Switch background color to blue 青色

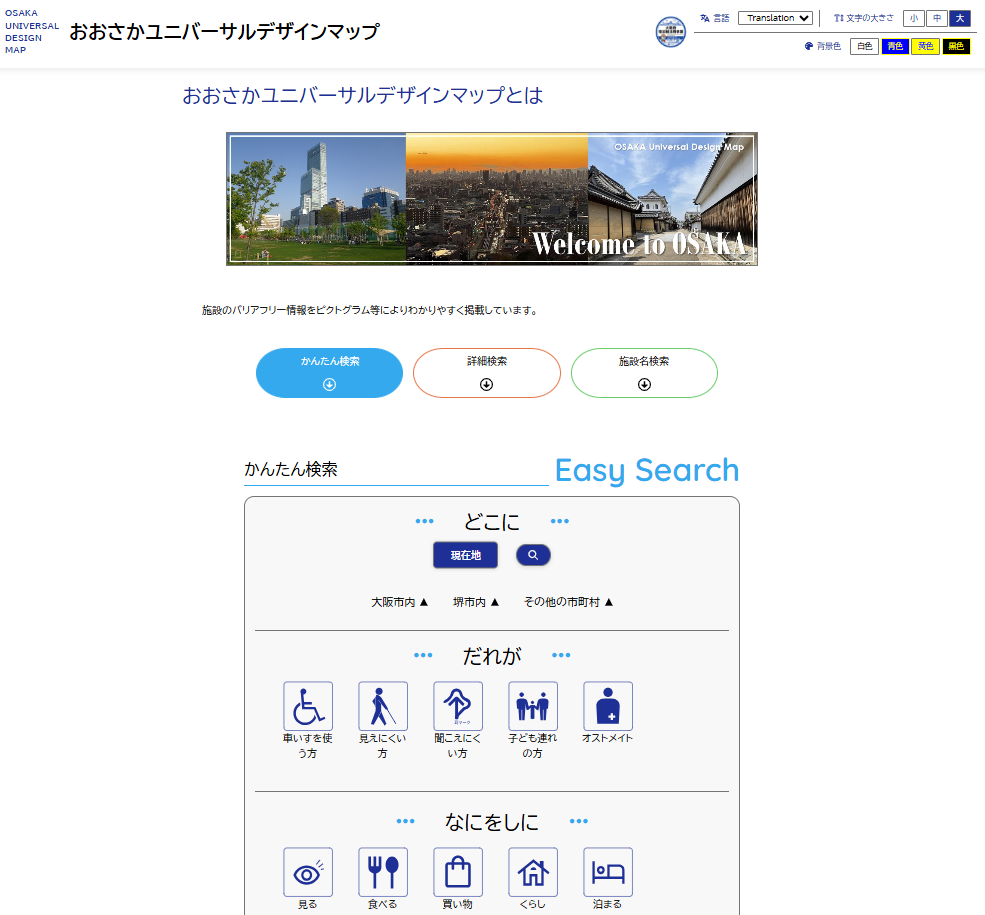(x=895, y=46)
